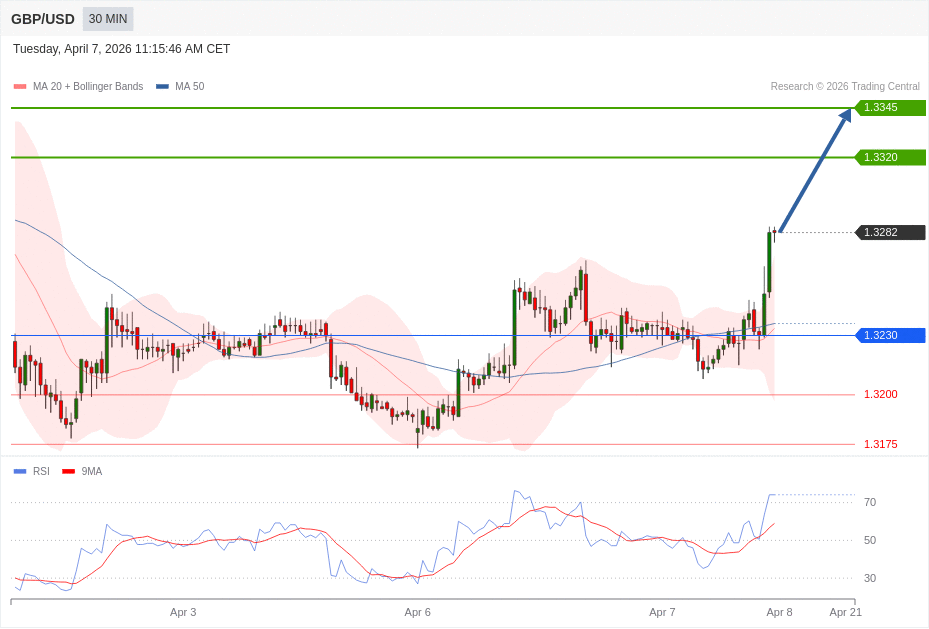The height and width of the screenshot is (629, 929).
Task: Select the red 1.3175 support level label
Action: click(x=880, y=445)
